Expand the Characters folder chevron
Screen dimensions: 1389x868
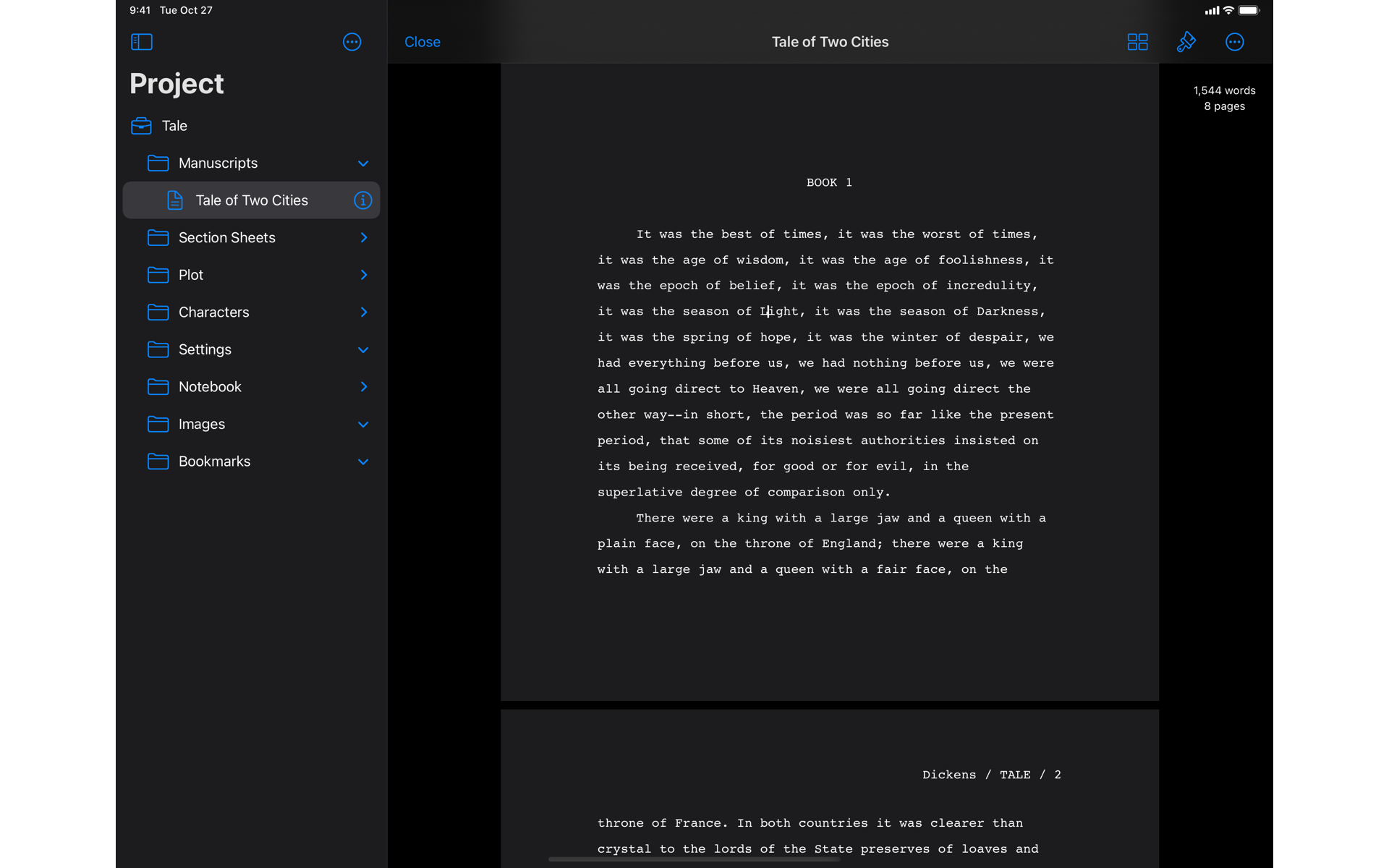click(364, 312)
